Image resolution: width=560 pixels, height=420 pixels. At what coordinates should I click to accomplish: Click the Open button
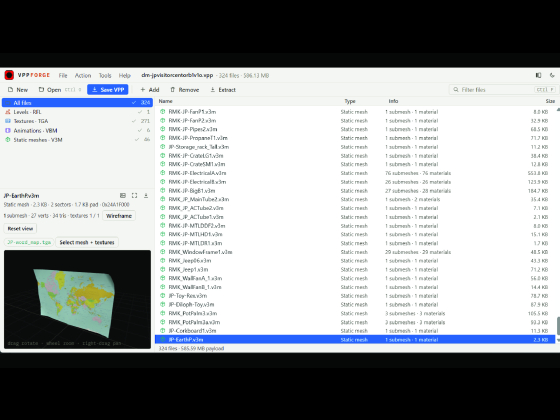click(x=60, y=90)
